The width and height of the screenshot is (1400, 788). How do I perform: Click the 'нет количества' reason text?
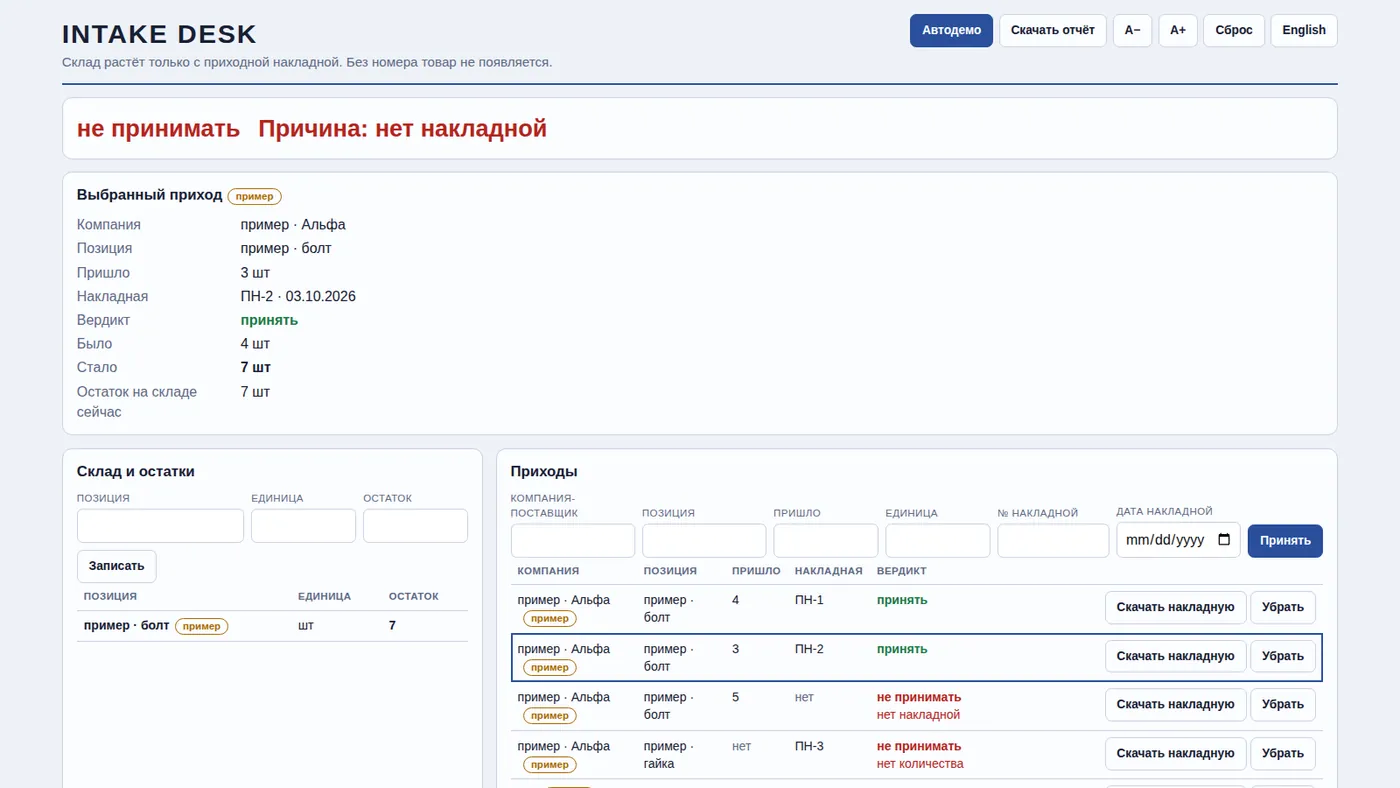click(x=920, y=764)
